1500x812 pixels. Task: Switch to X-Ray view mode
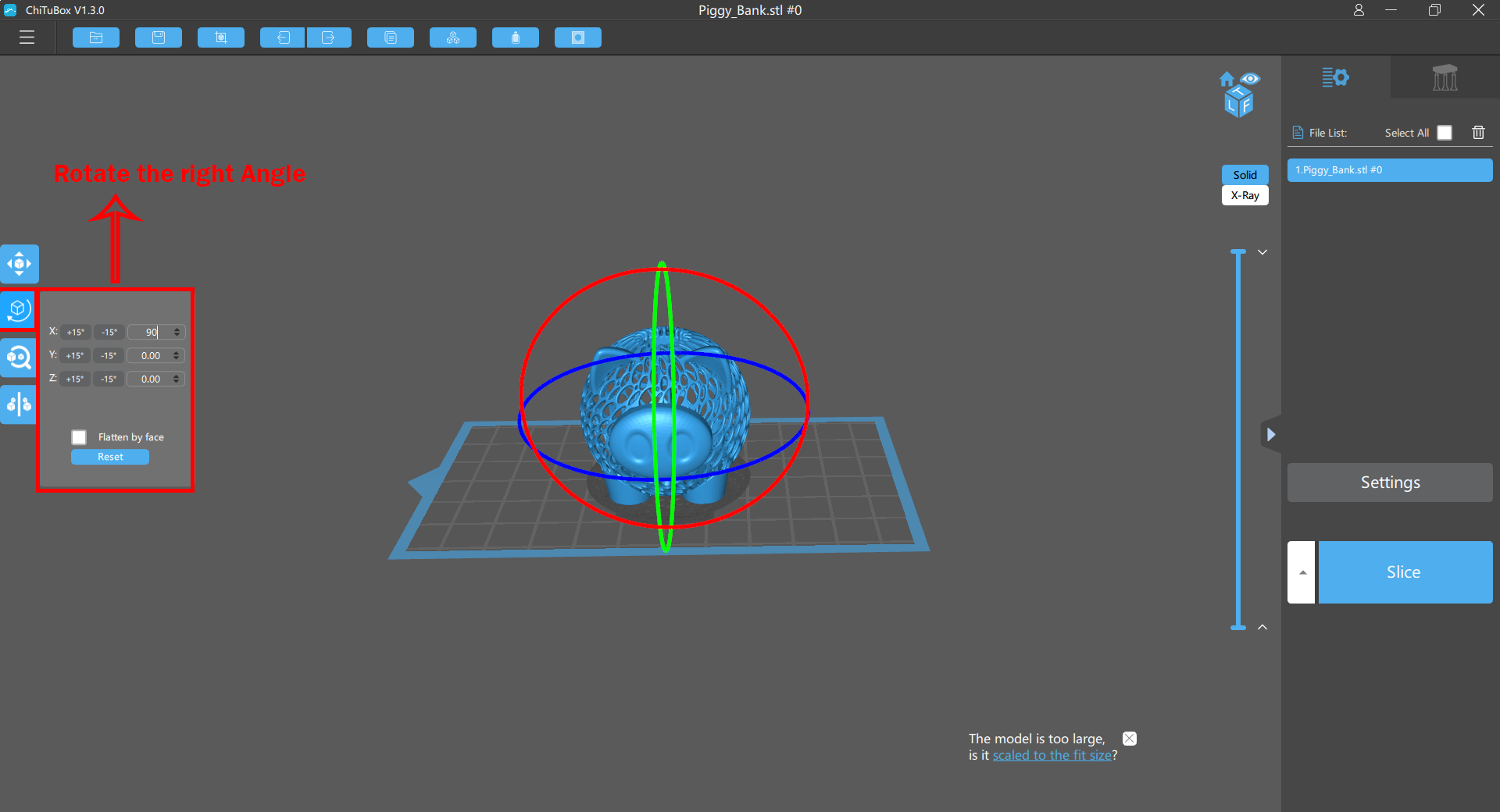pos(1245,195)
